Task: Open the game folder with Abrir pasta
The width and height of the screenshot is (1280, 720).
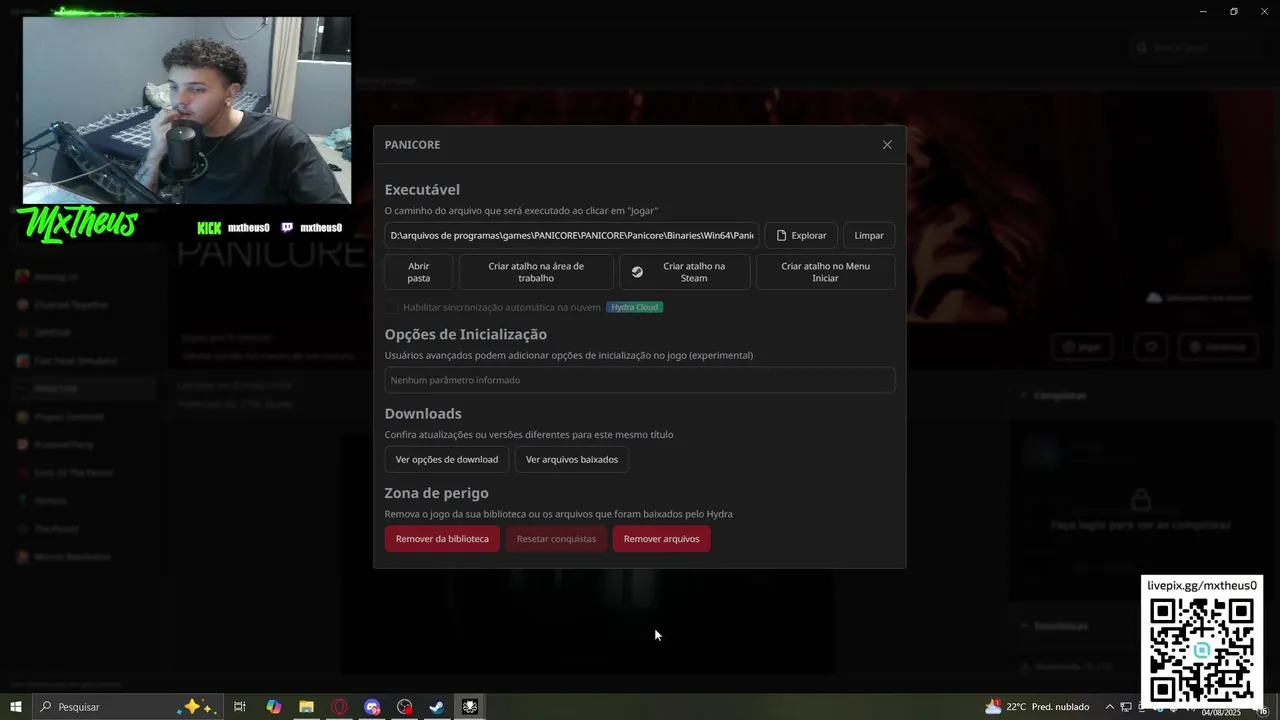Action: pyautogui.click(x=419, y=272)
